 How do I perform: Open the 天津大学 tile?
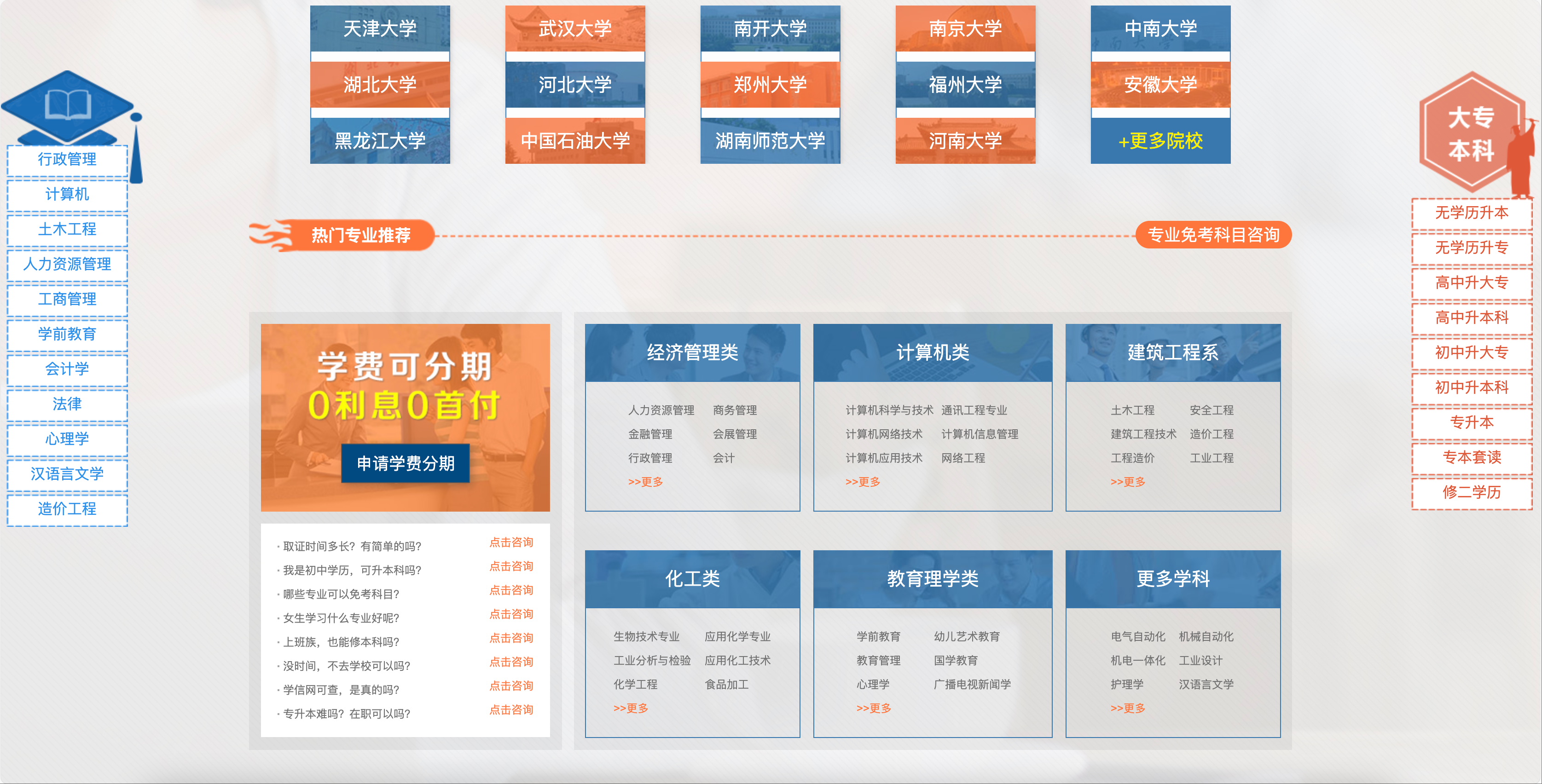click(379, 29)
